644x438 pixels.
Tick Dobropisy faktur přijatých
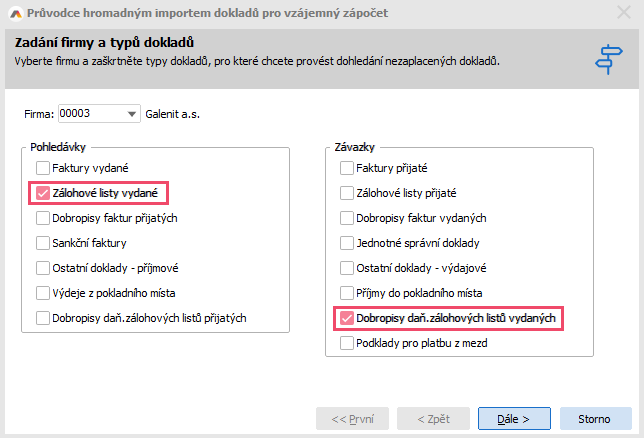pos(43,218)
